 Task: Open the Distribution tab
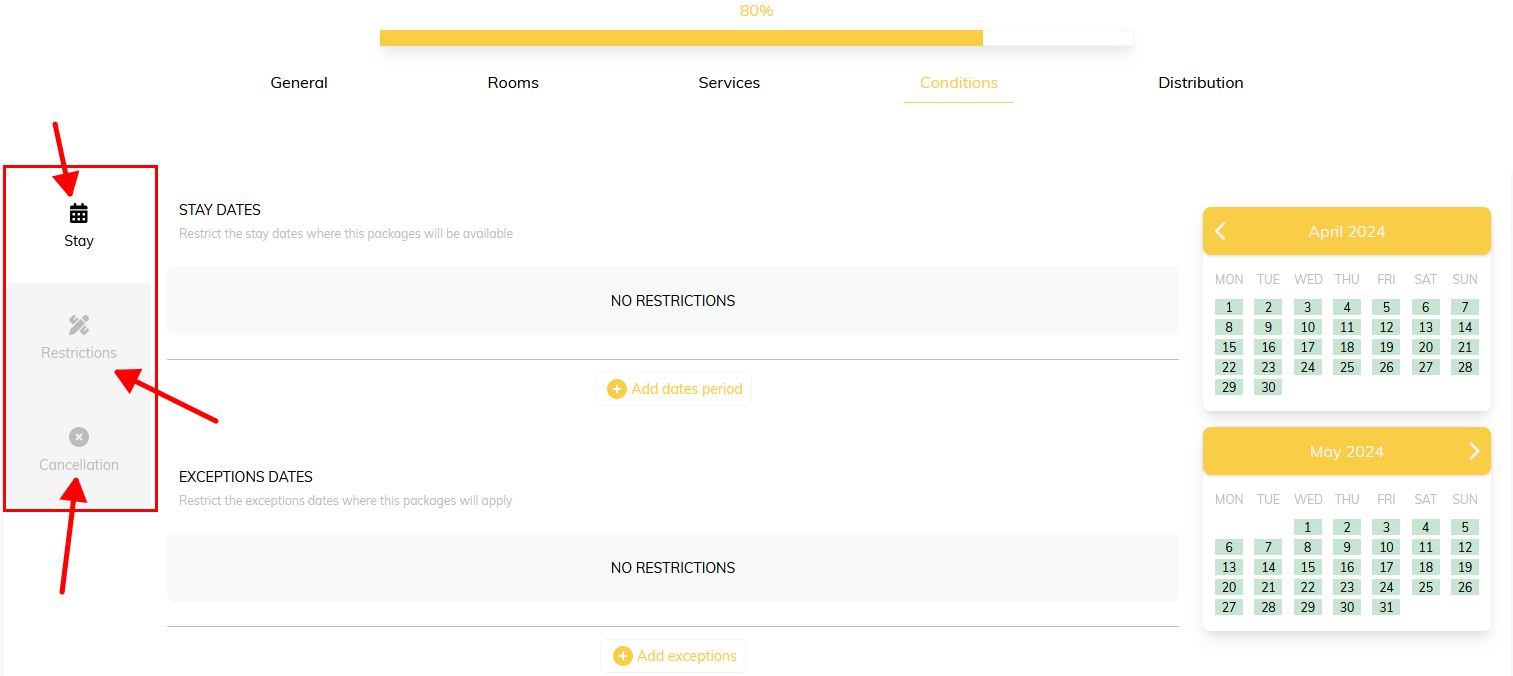pyautogui.click(x=1200, y=83)
